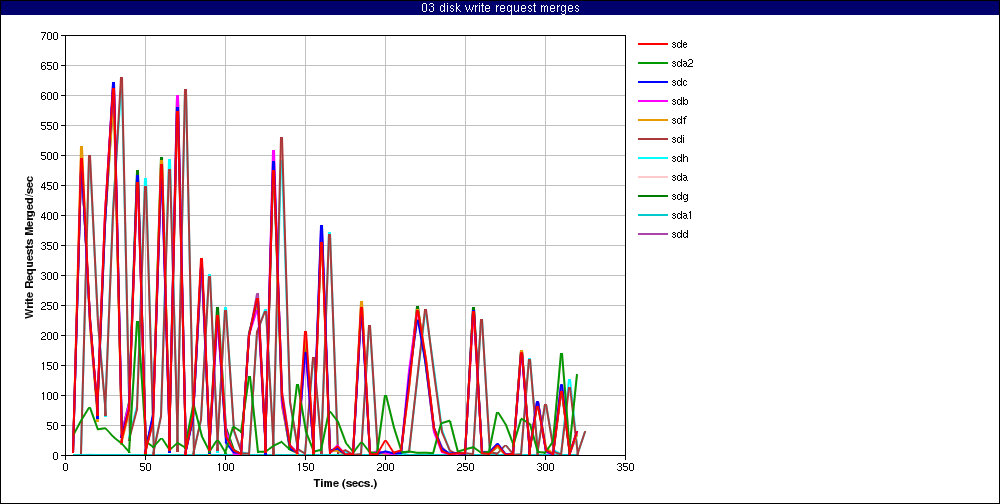Click the sda2 legend label
This screenshot has height=504, width=1000.
pyautogui.click(x=682, y=64)
